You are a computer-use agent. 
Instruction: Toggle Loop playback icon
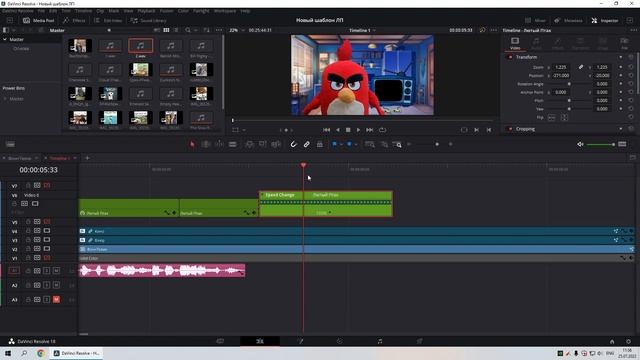point(382,130)
